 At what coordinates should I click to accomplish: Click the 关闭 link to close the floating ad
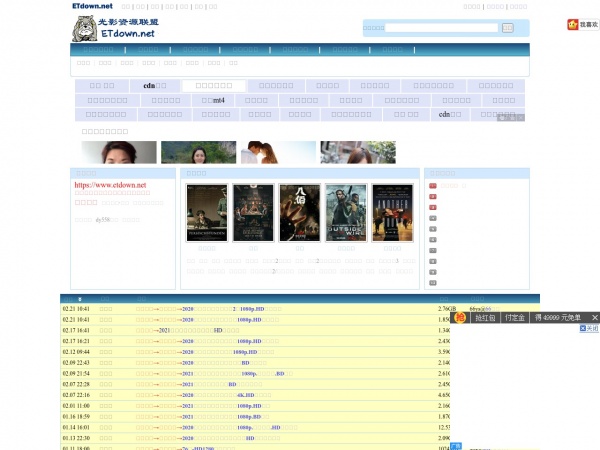589,328
